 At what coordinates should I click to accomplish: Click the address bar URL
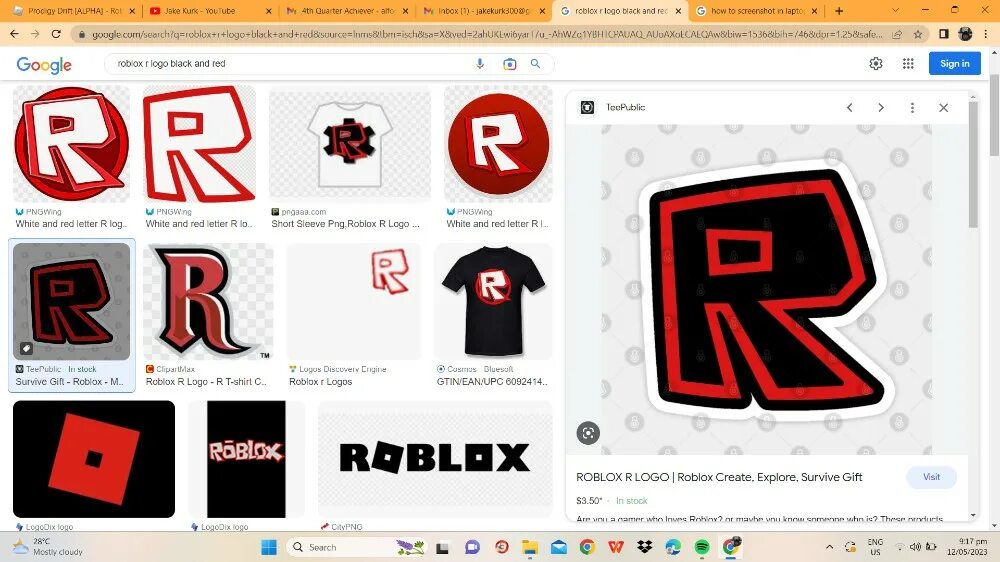(x=487, y=34)
